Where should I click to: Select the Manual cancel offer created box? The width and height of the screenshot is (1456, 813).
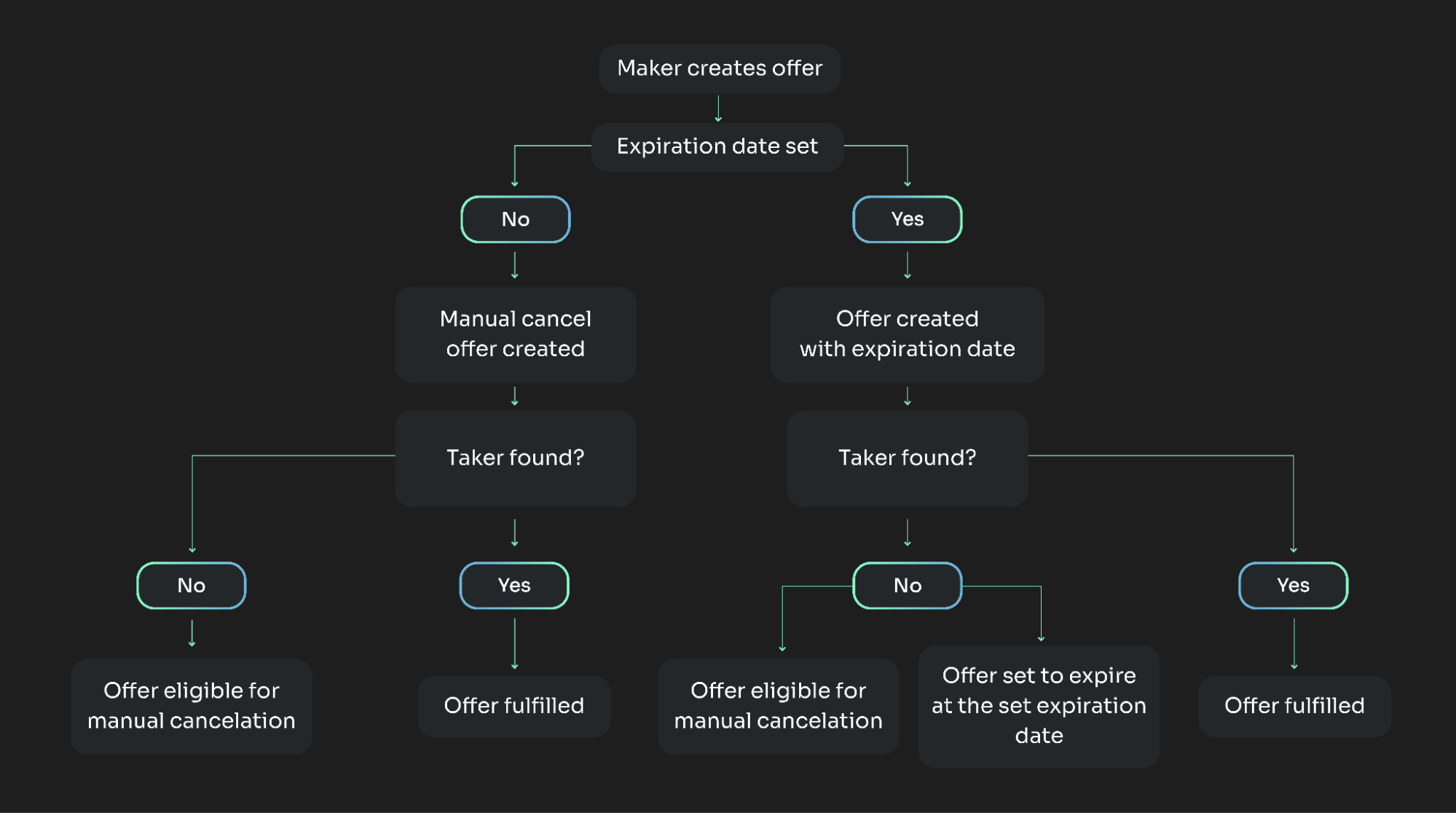516,334
